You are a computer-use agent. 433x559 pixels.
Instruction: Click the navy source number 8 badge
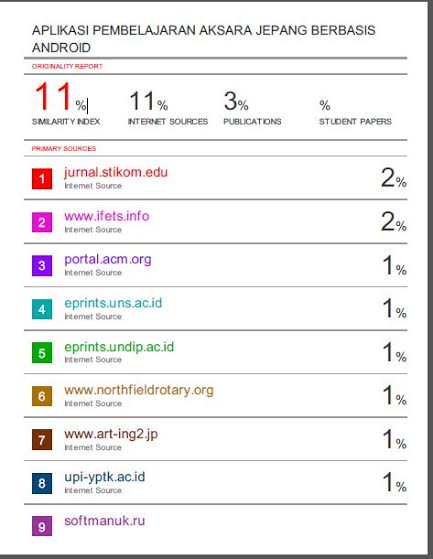point(42,483)
